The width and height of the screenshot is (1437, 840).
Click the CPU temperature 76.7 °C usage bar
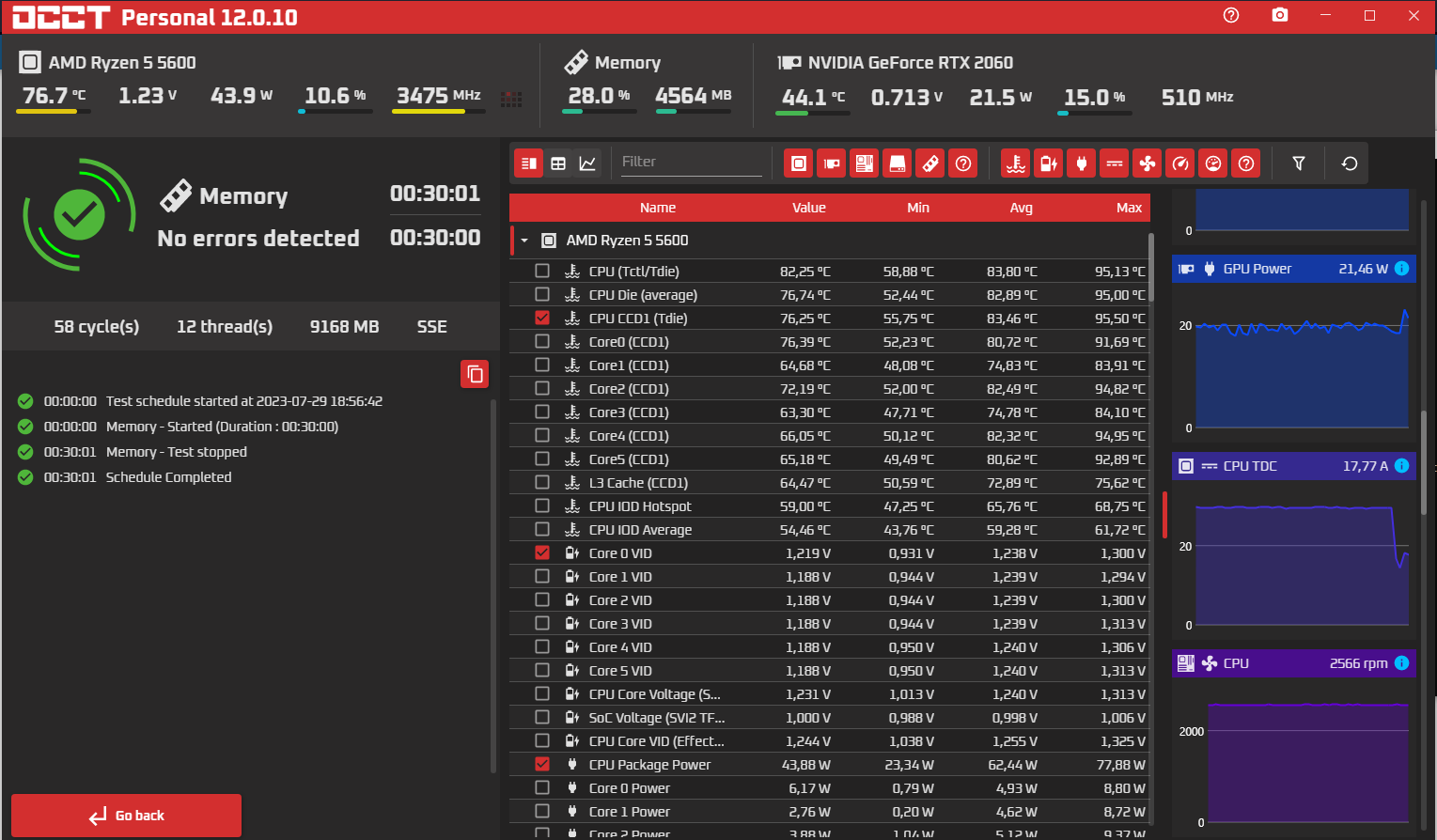54,112
